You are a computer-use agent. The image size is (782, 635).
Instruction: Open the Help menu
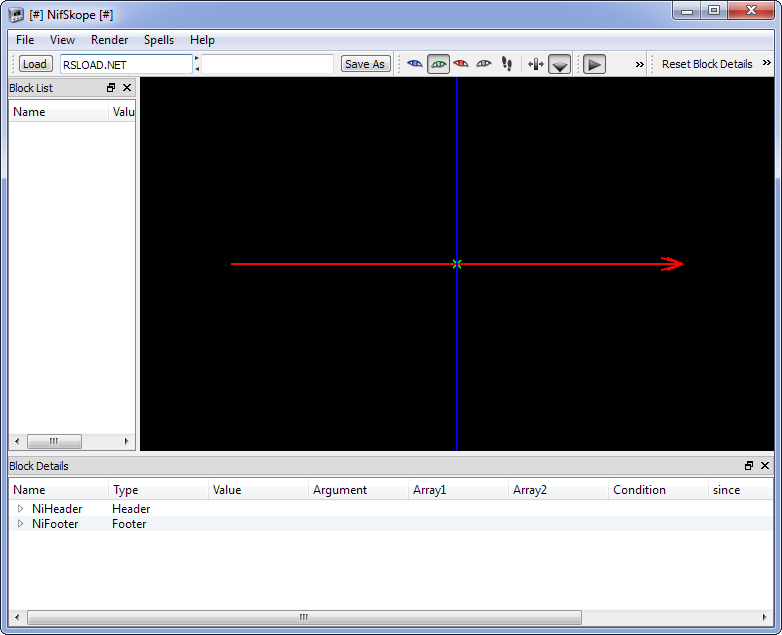tap(202, 40)
